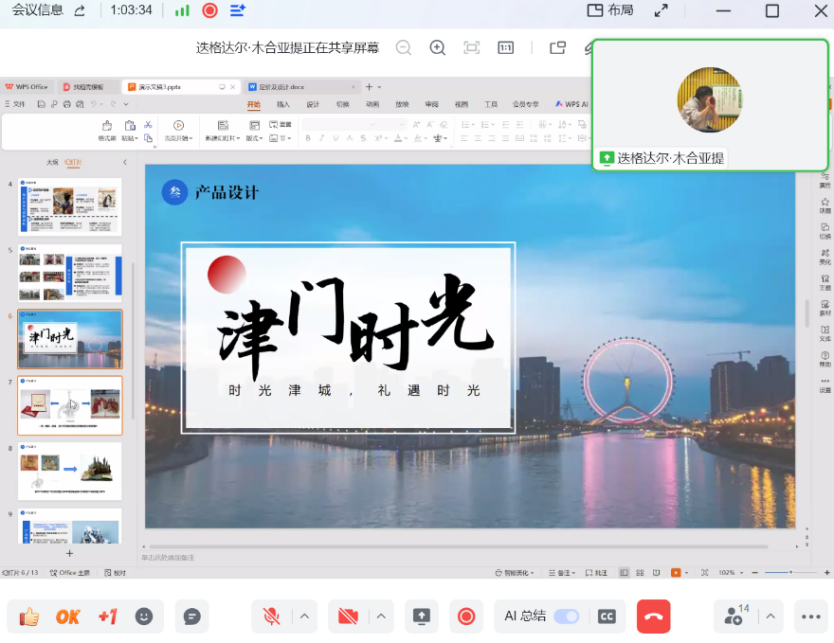Expand camera video options arrow

(381, 616)
